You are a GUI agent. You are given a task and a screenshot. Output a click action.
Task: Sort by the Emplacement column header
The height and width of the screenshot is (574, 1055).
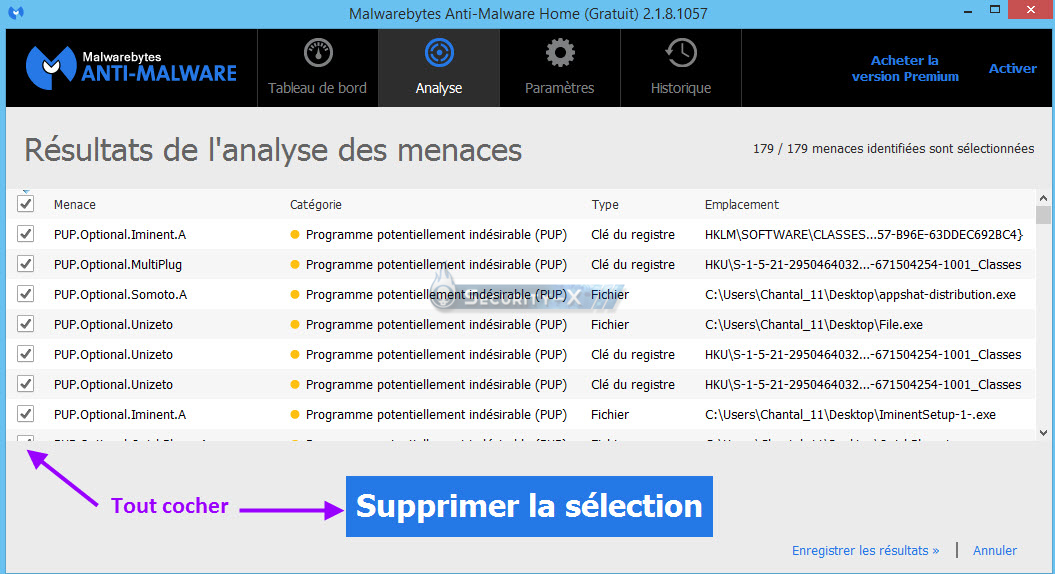click(741, 205)
